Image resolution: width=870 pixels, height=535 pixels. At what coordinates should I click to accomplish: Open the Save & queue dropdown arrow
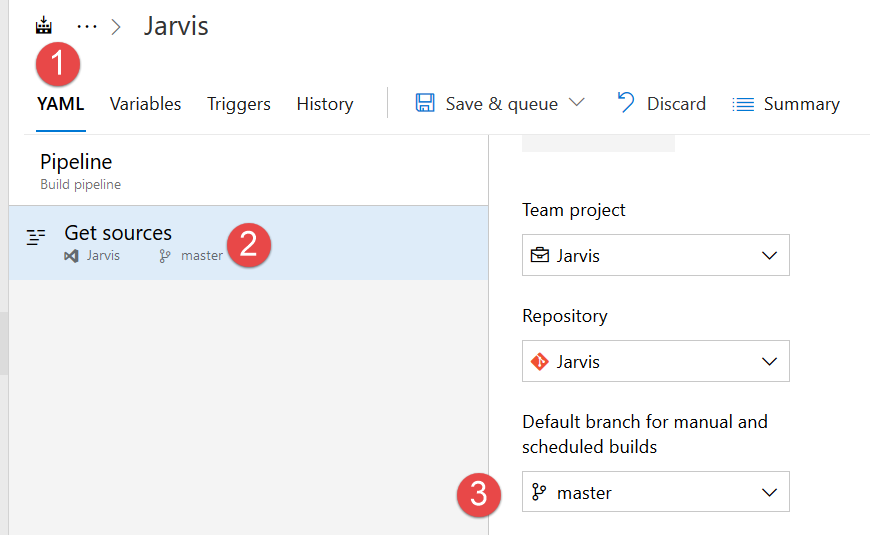[576, 103]
